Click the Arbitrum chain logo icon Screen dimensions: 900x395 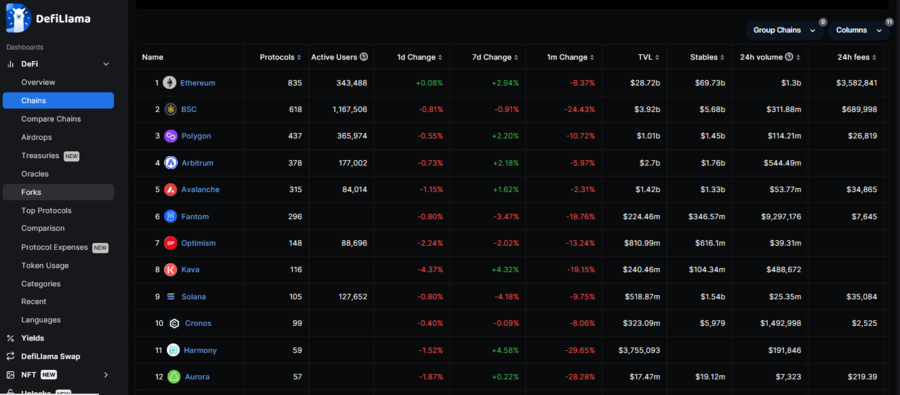[170, 162]
